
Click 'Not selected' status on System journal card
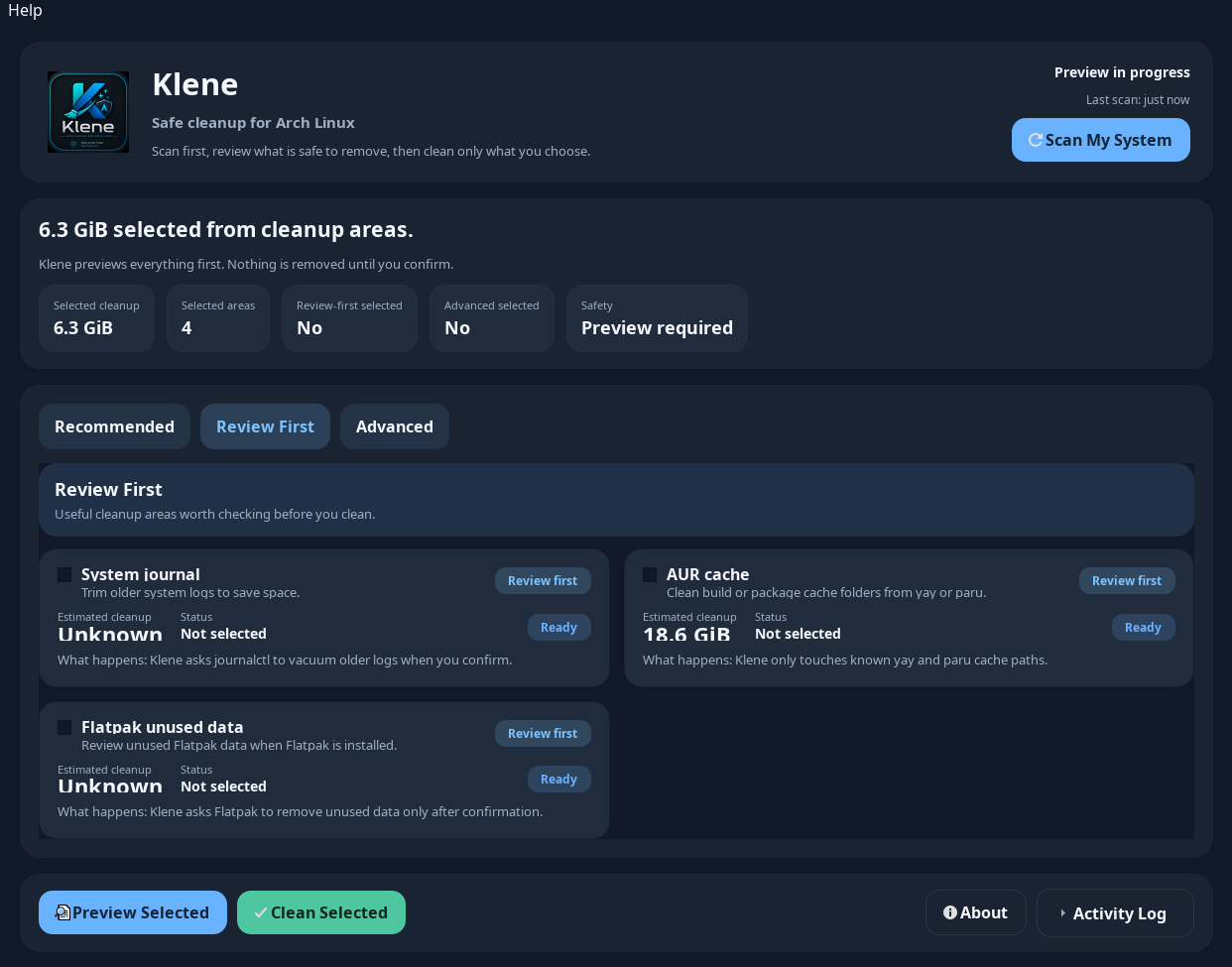[223, 634]
